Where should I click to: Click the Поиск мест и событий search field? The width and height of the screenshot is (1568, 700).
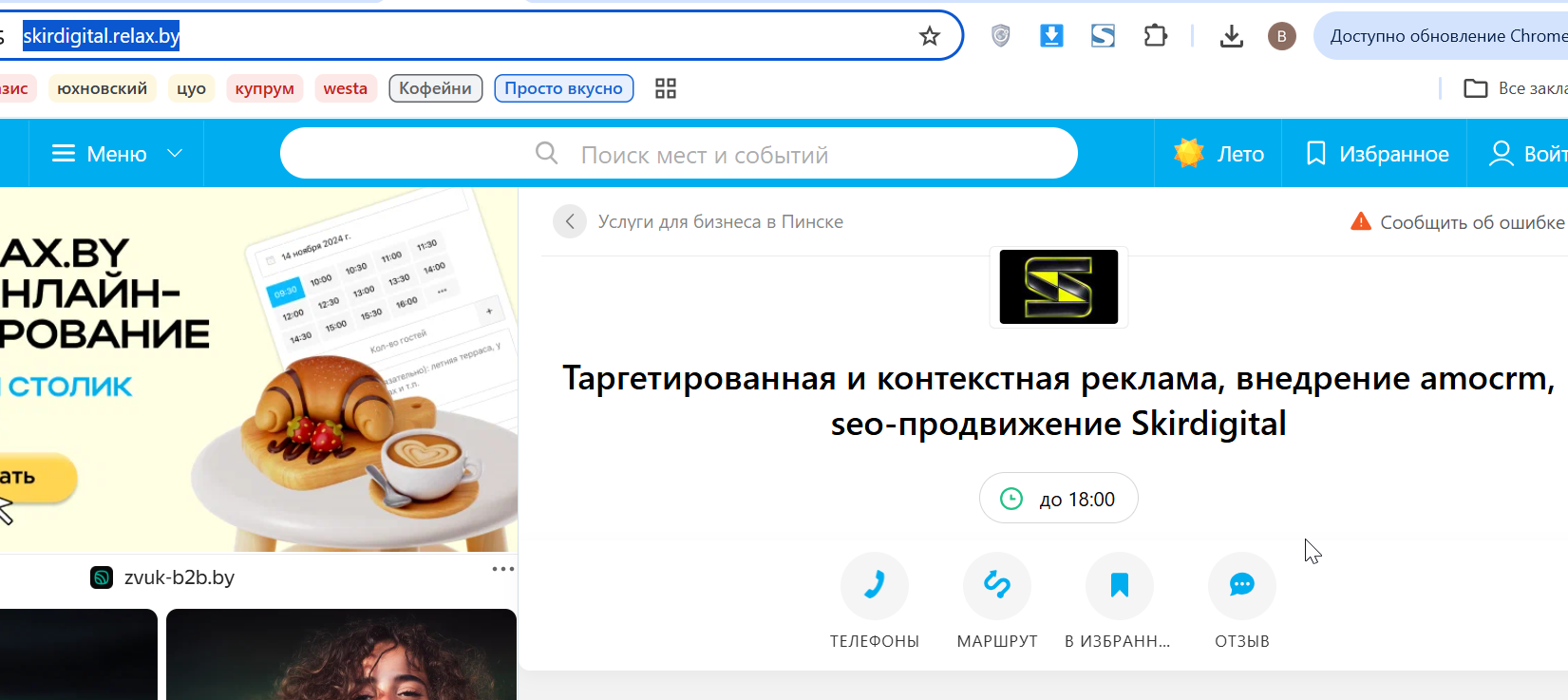(678, 154)
